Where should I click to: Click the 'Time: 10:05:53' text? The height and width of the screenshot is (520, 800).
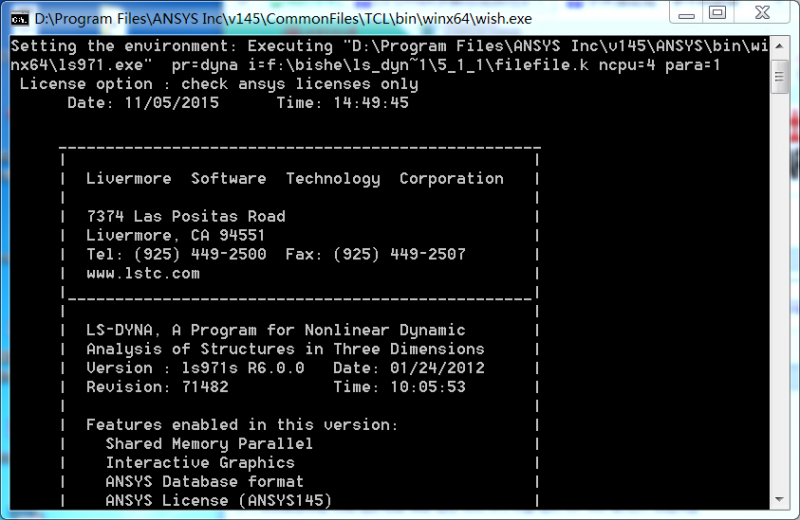(x=399, y=387)
